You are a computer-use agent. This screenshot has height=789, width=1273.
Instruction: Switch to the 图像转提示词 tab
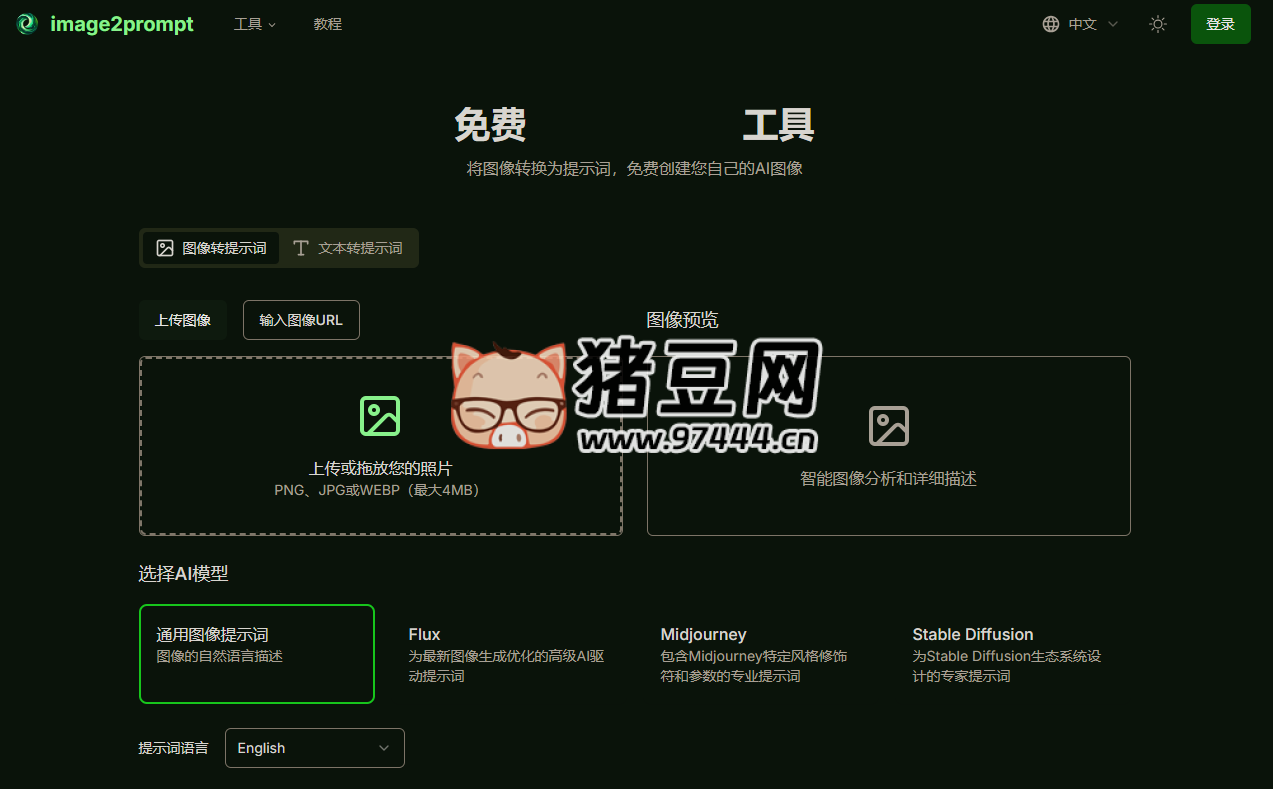coord(211,248)
